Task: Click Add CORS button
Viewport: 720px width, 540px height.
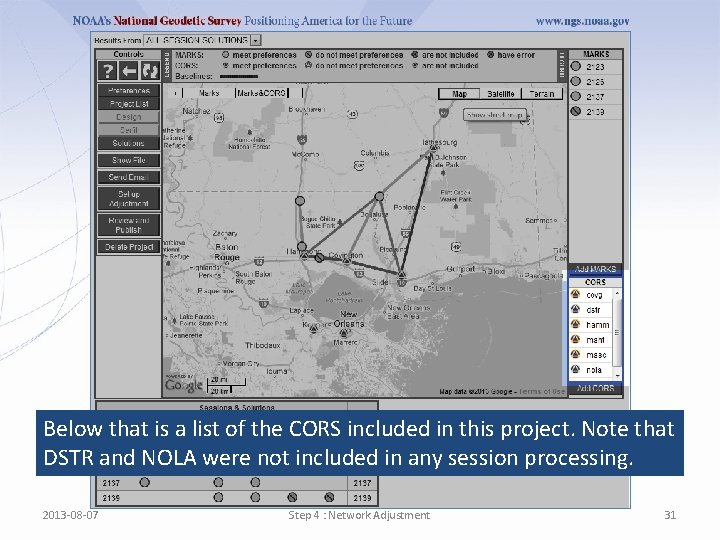Action: click(595, 388)
